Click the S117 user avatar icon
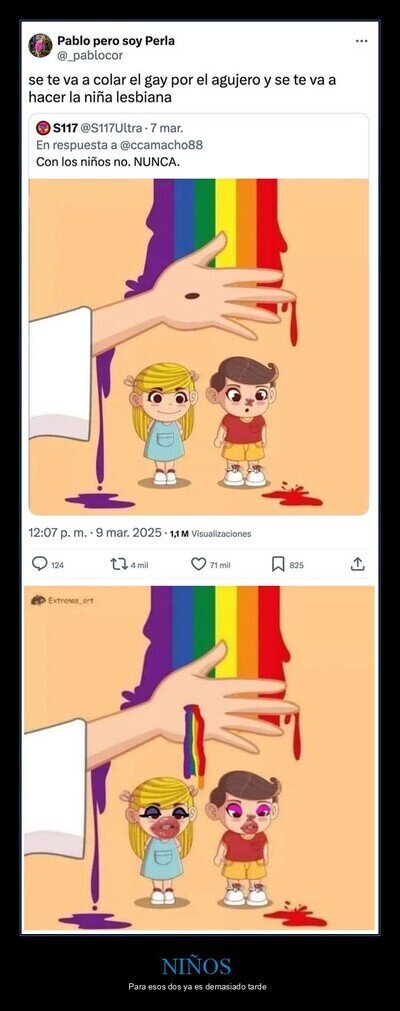The image size is (400, 1011). coord(43,128)
